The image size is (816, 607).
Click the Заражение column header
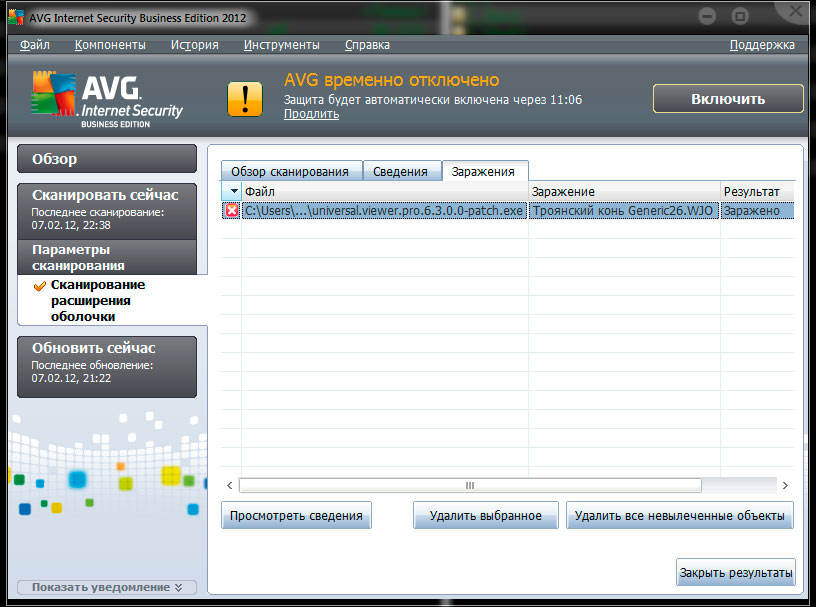point(624,191)
